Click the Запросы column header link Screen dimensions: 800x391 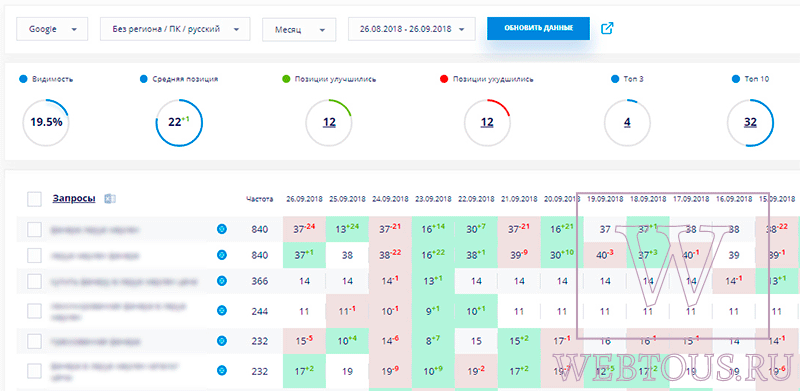pos(73,199)
